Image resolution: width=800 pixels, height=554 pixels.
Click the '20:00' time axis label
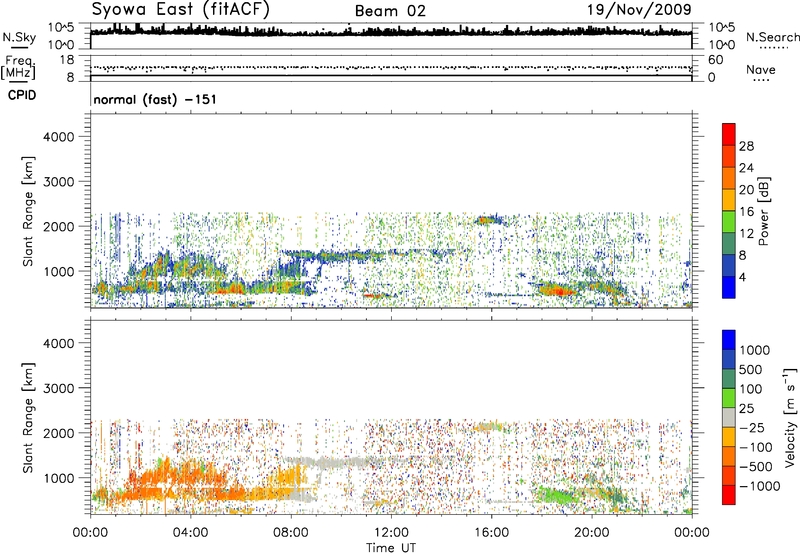592,533
